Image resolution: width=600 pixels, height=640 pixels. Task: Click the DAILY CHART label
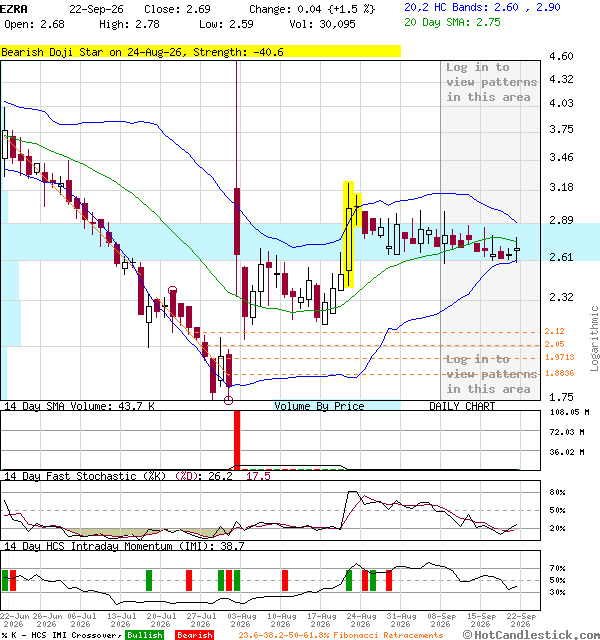tap(462, 406)
